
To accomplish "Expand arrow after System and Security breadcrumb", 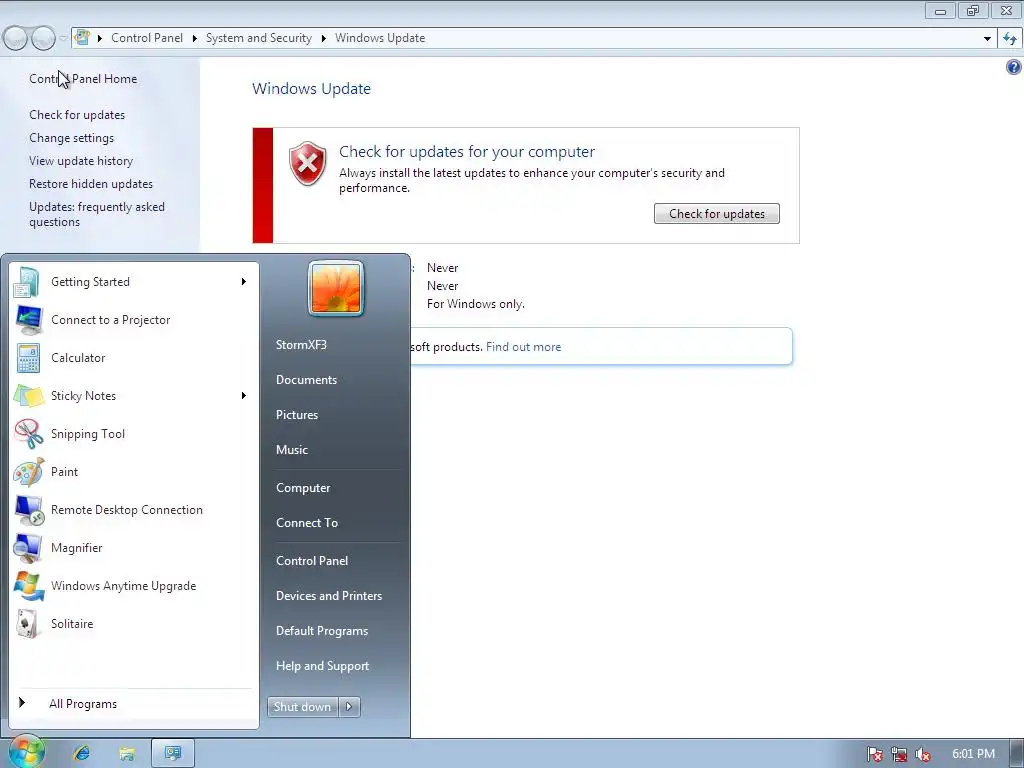I will tap(323, 39).
